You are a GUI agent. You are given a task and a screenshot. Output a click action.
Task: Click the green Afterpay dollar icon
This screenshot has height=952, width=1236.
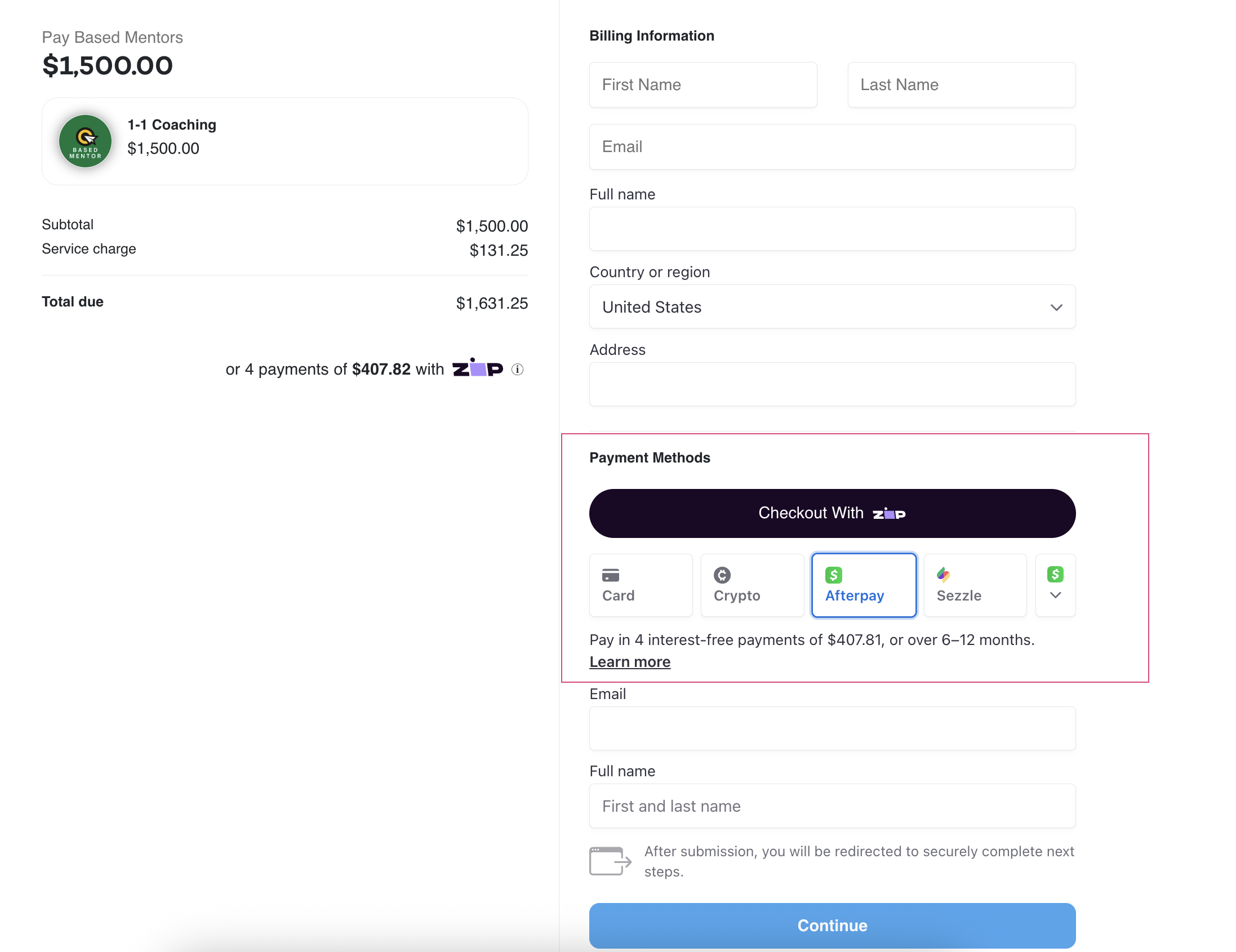[834, 575]
